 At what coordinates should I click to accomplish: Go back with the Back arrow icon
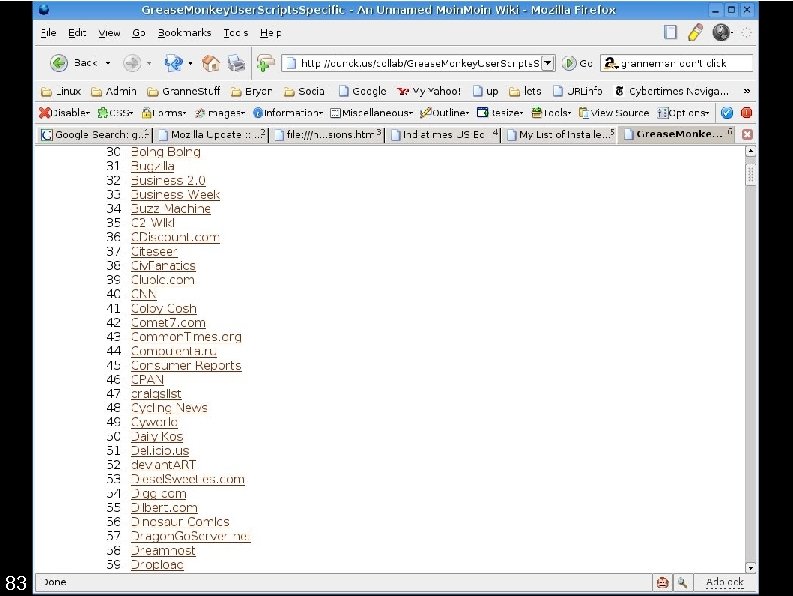click(x=59, y=63)
